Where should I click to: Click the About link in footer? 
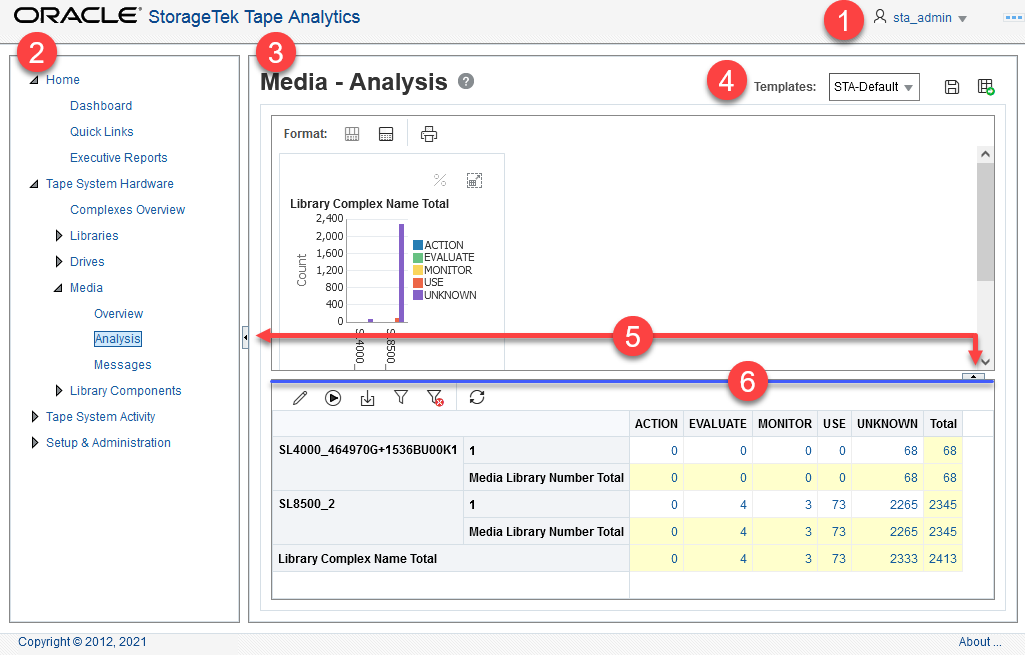click(980, 642)
